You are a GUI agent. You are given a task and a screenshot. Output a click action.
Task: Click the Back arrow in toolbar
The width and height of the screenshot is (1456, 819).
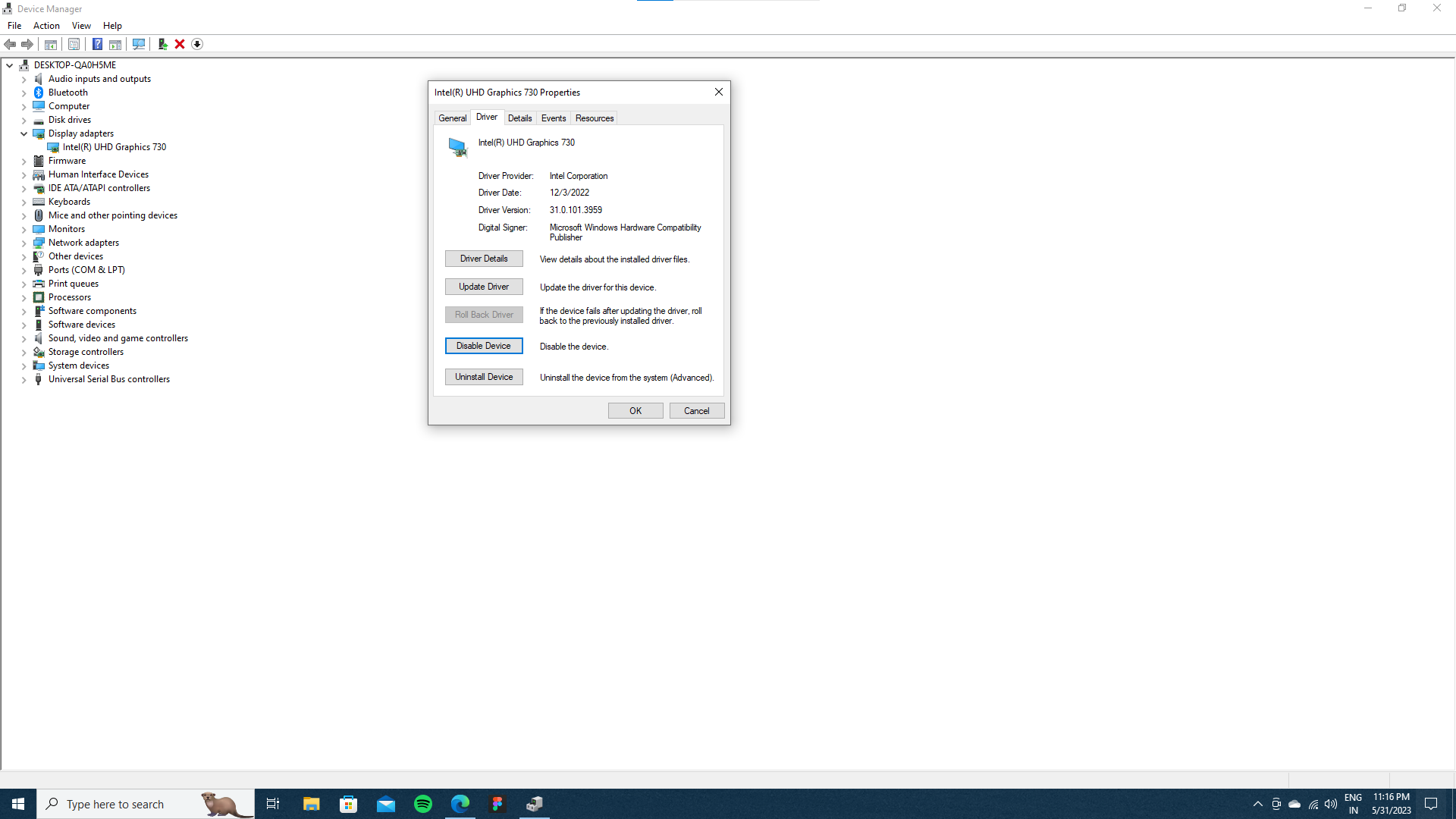tap(10, 44)
